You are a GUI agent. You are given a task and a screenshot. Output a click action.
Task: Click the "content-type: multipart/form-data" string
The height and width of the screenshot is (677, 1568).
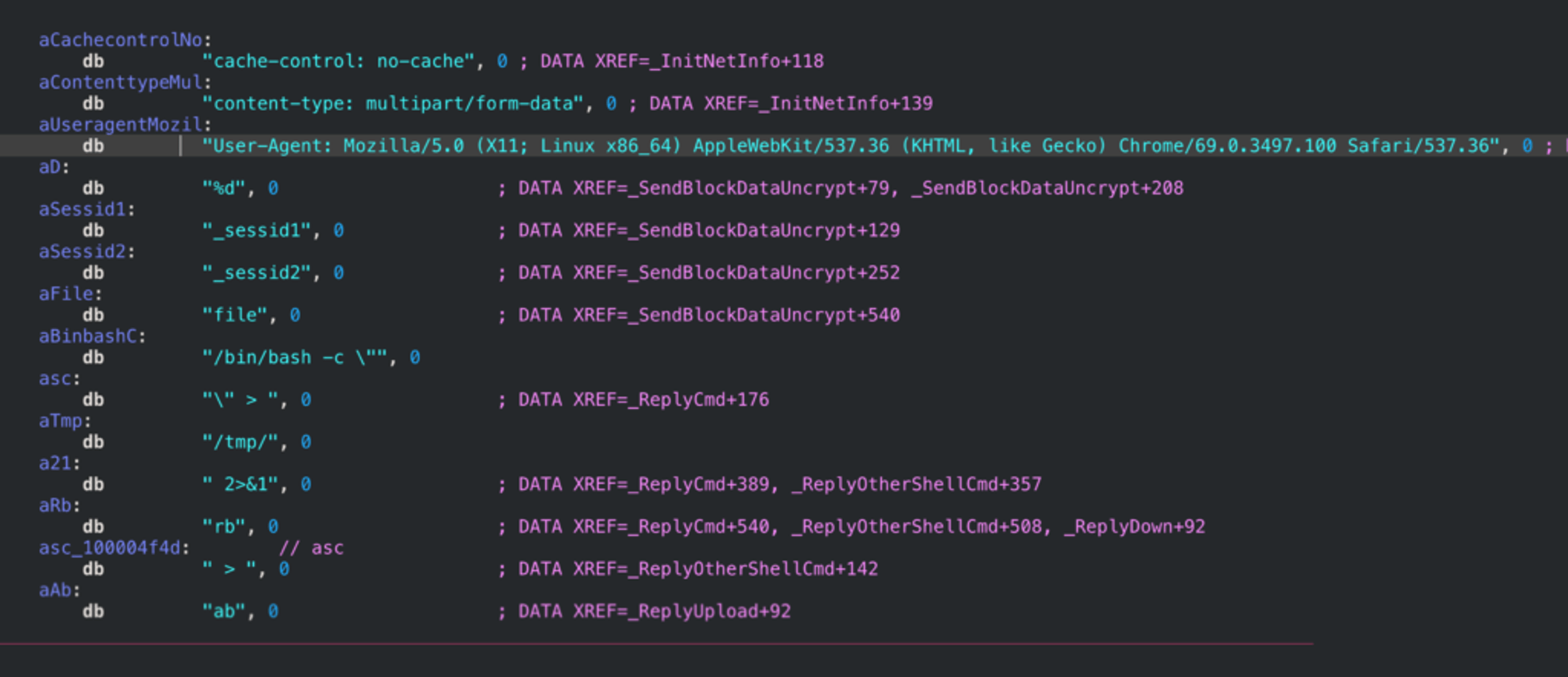point(393,104)
